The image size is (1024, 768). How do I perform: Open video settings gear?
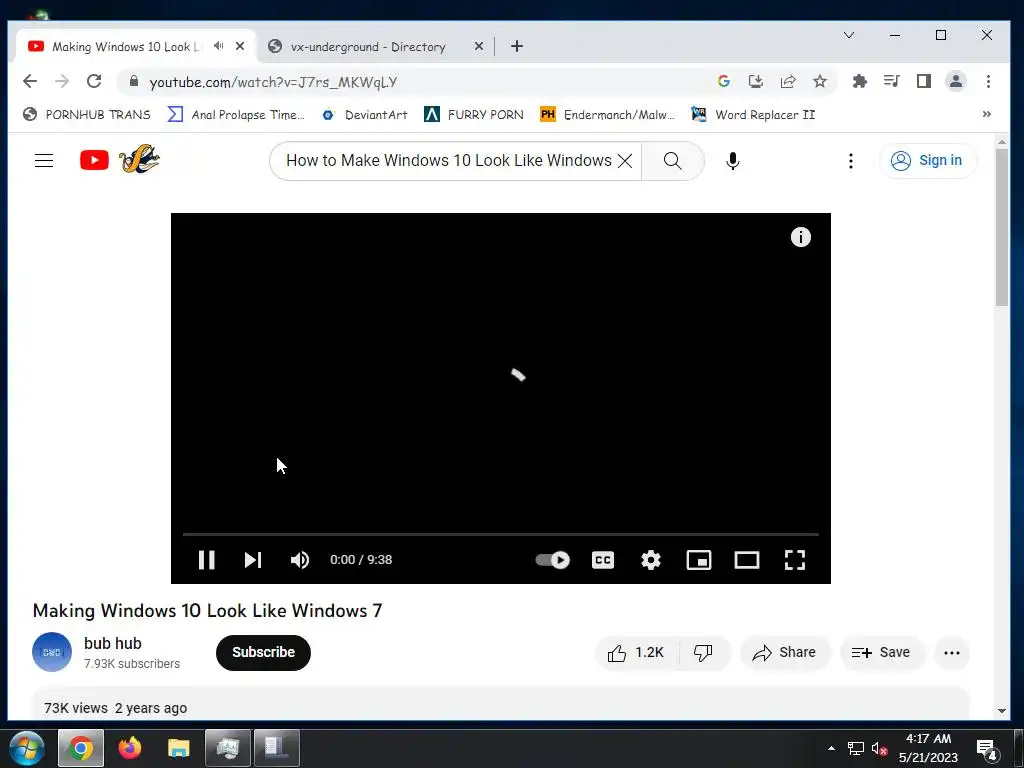point(650,560)
